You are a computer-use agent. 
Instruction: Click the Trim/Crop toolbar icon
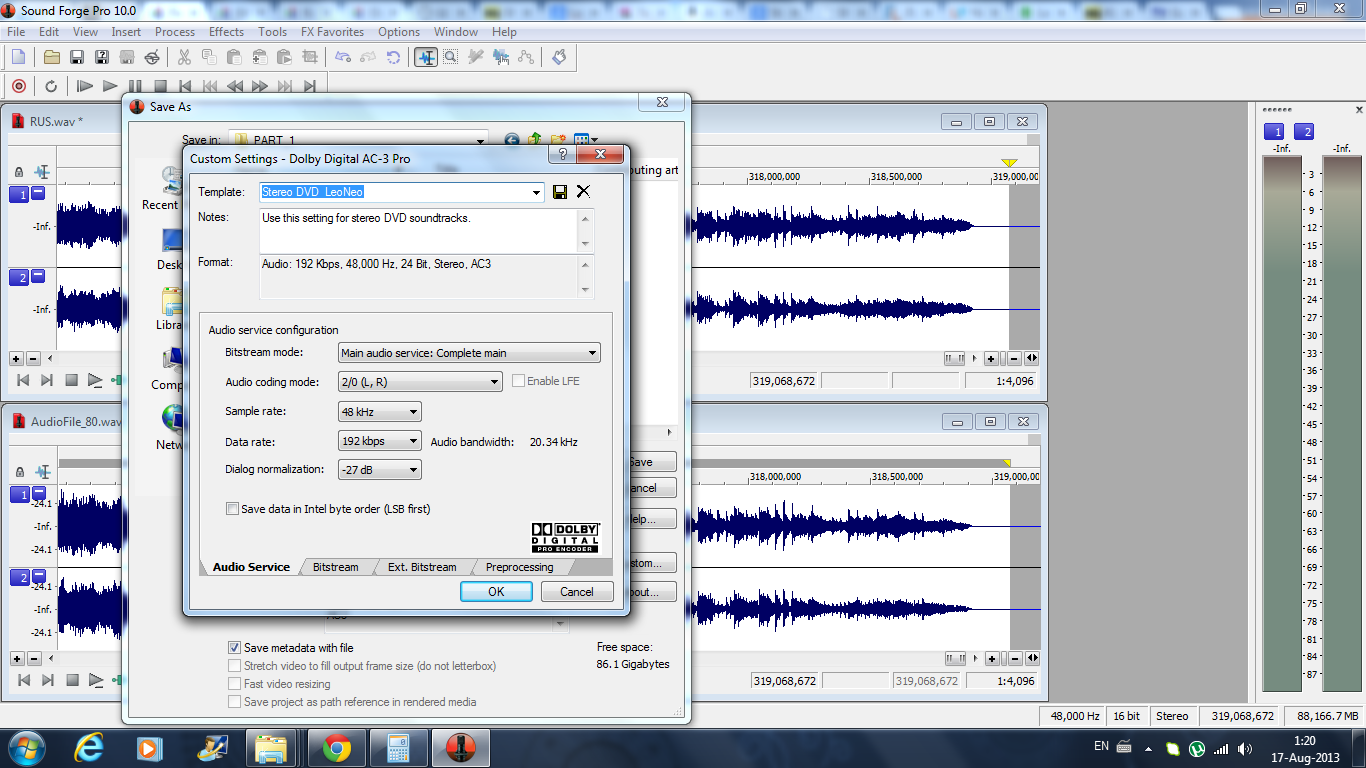coord(310,57)
